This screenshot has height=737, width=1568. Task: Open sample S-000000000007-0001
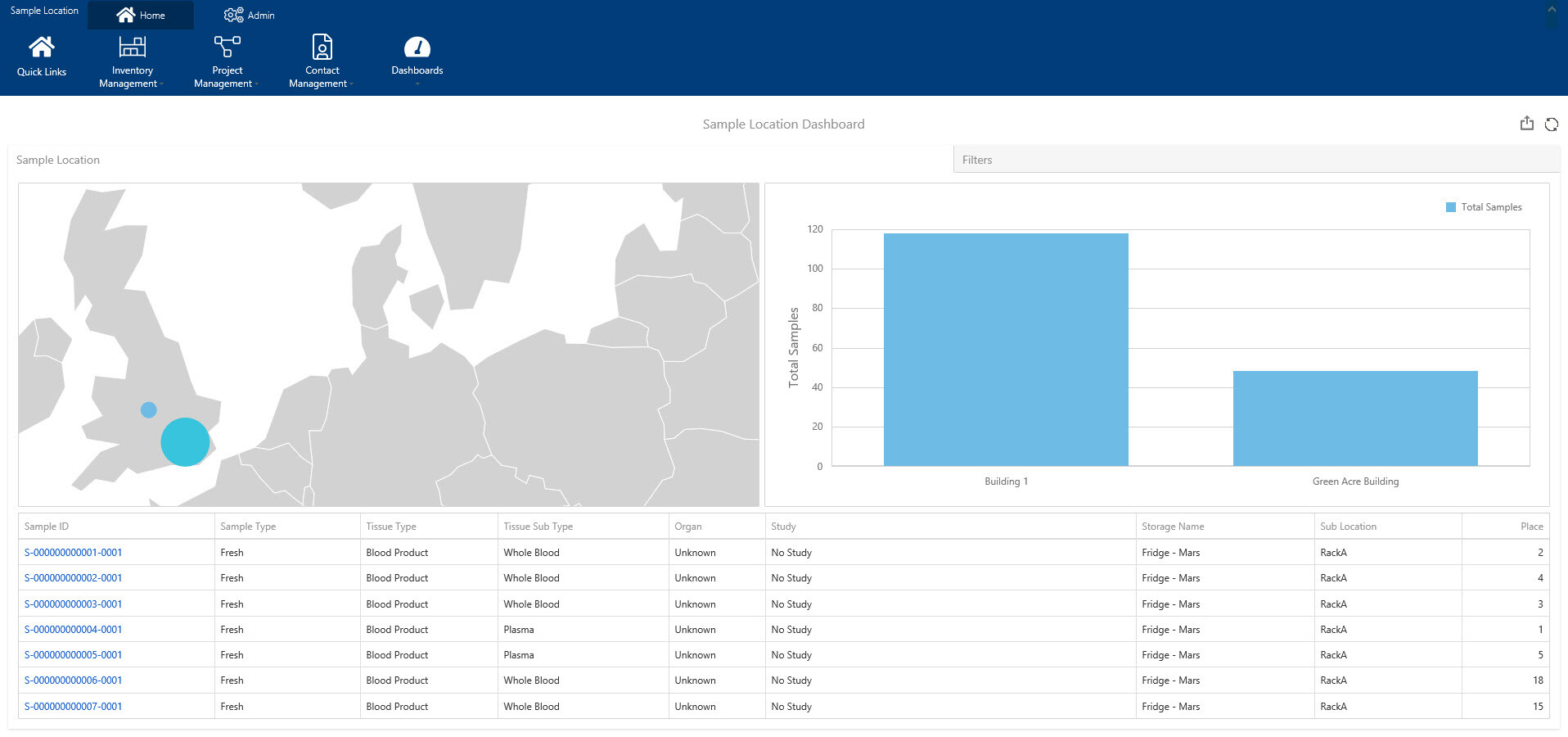click(73, 706)
